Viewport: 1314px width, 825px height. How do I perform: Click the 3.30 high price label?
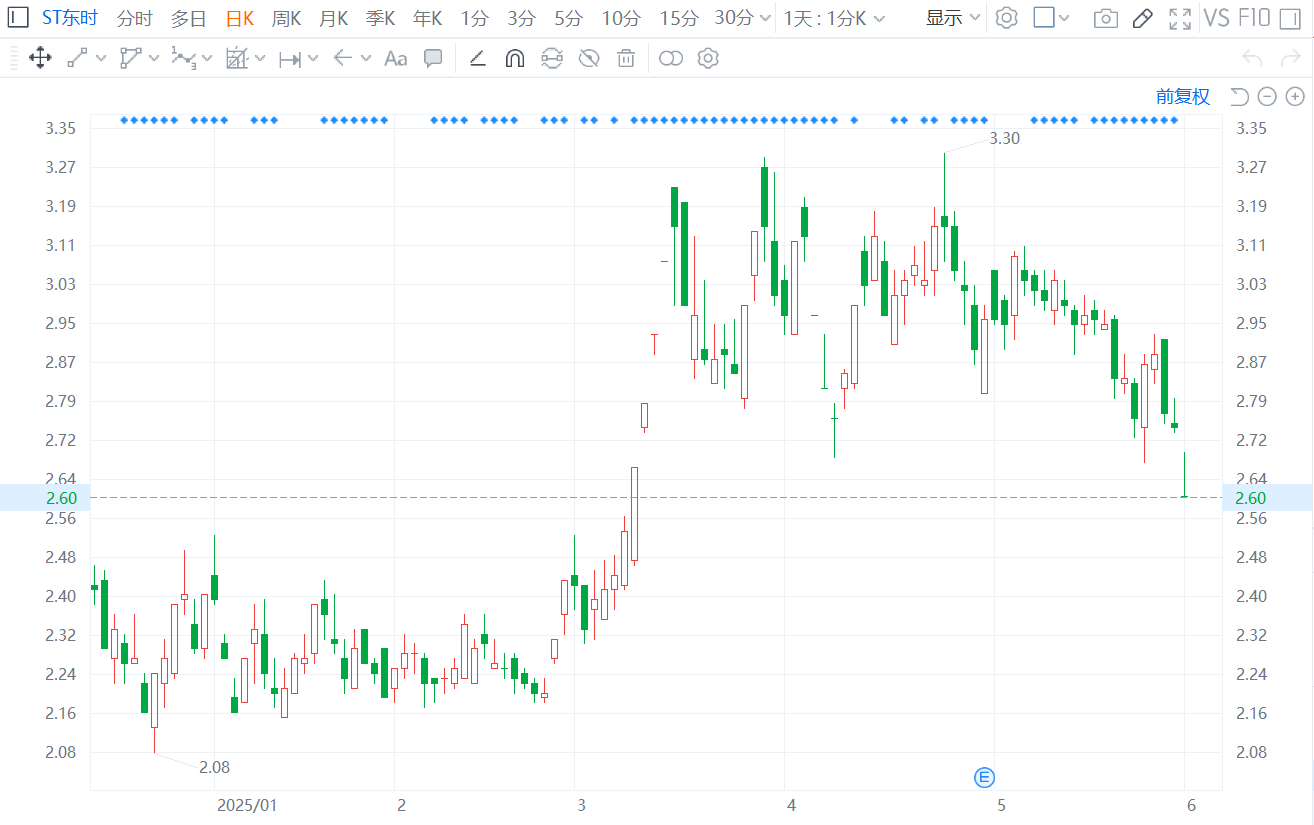pyautogui.click(x=1005, y=138)
